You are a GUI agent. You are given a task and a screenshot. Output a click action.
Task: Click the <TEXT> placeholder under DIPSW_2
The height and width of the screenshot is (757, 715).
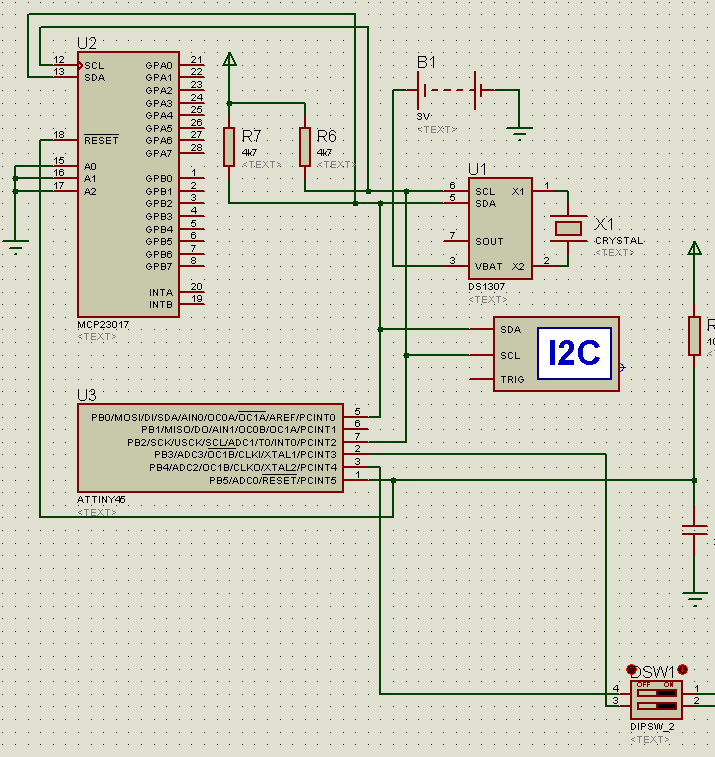(650, 740)
